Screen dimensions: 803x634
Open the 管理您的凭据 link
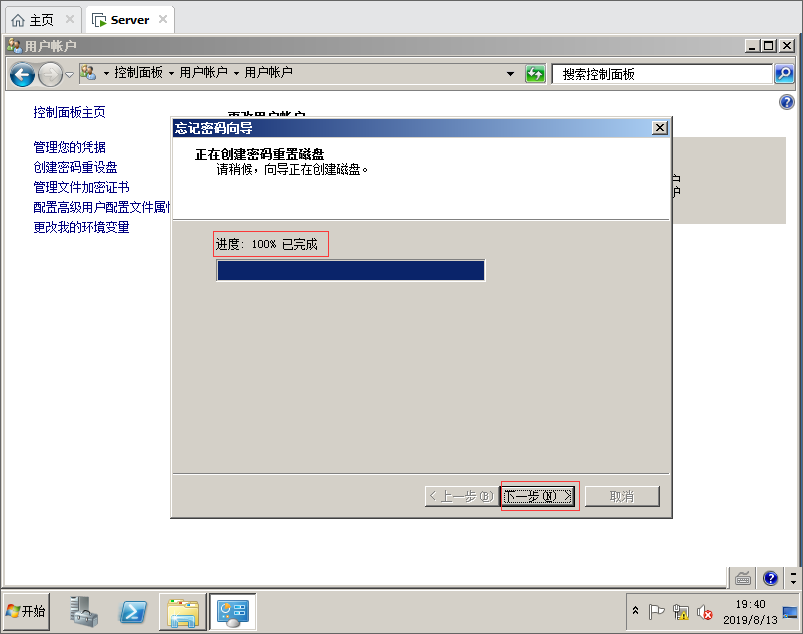(69, 147)
